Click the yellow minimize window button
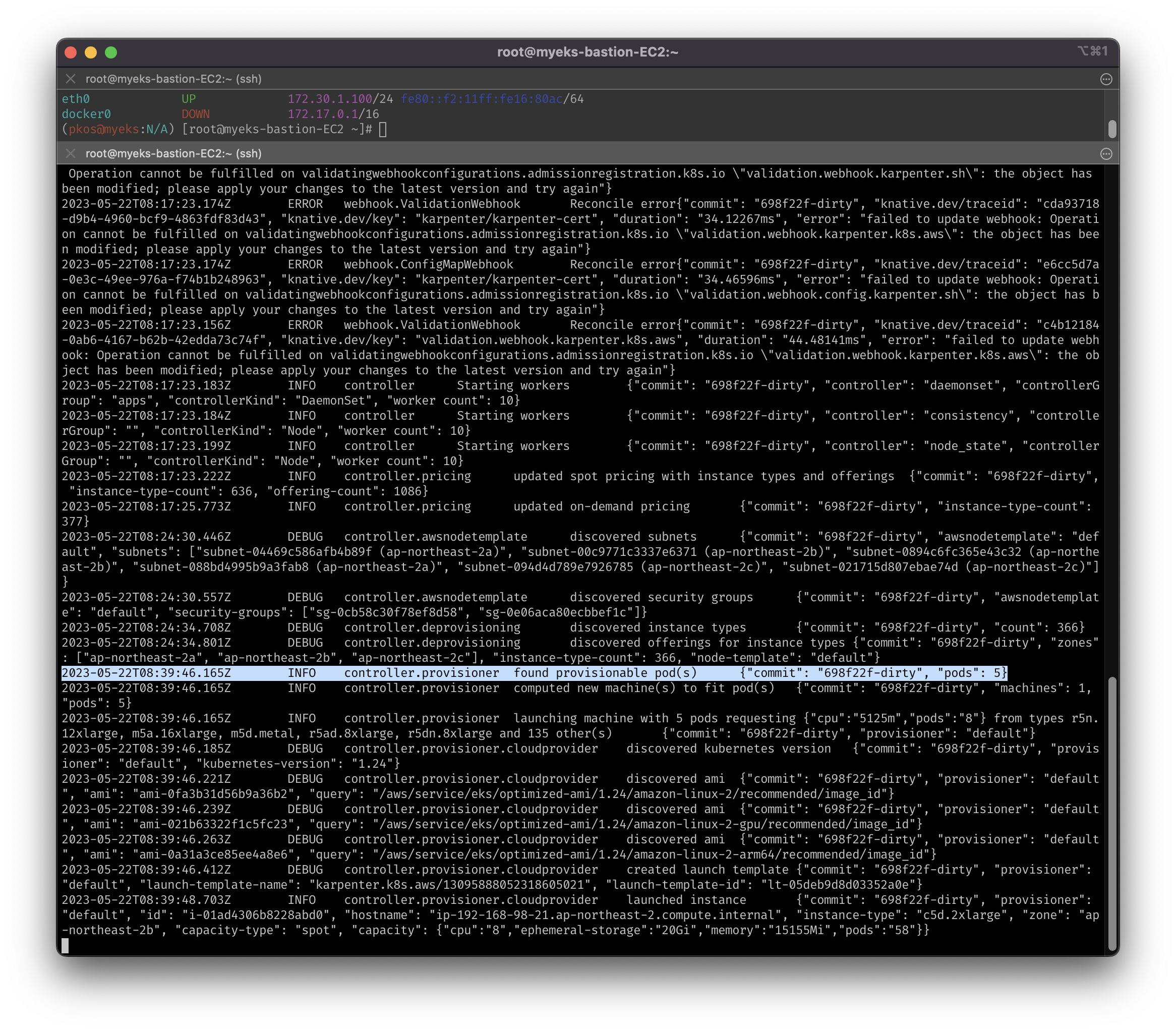 [x=91, y=52]
